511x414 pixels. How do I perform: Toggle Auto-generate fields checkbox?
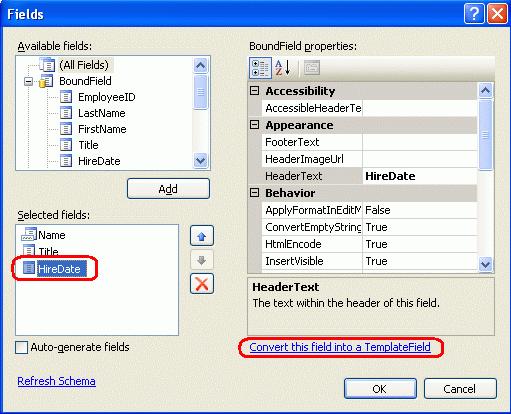pos(21,347)
